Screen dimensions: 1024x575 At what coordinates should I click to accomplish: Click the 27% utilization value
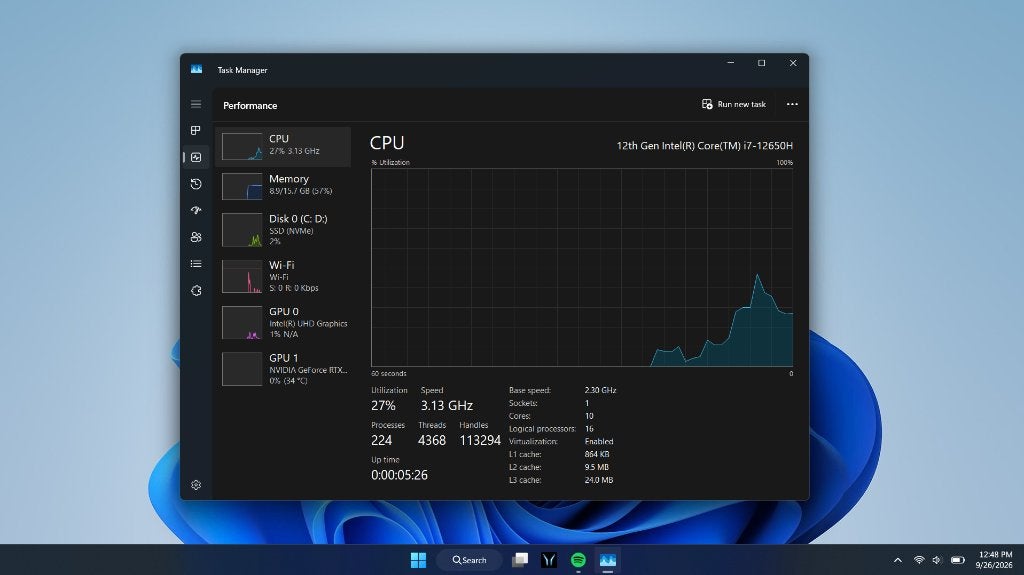(x=383, y=406)
